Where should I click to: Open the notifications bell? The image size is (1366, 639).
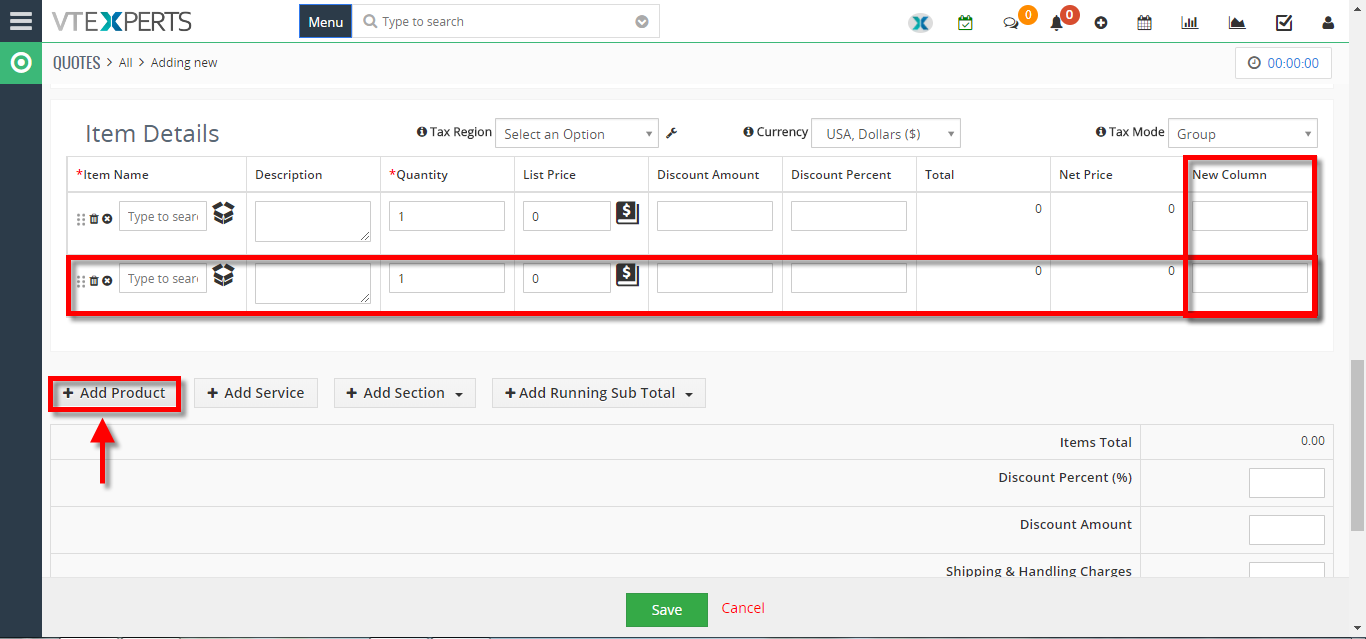click(x=1056, y=23)
